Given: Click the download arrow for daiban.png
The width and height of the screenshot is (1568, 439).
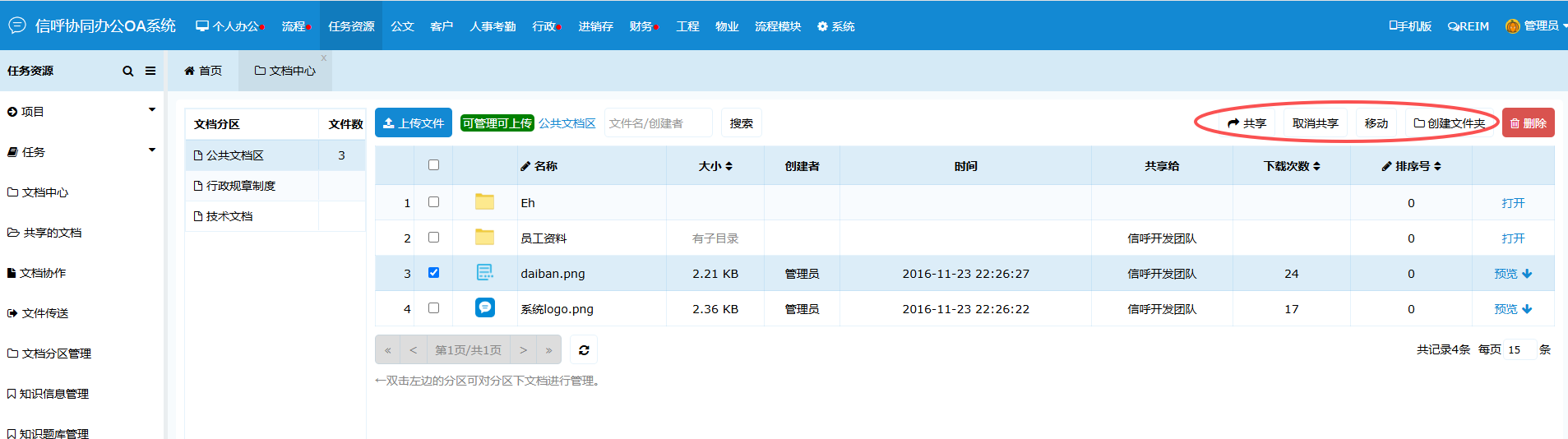Looking at the screenshot, I should pos(1527,274).
